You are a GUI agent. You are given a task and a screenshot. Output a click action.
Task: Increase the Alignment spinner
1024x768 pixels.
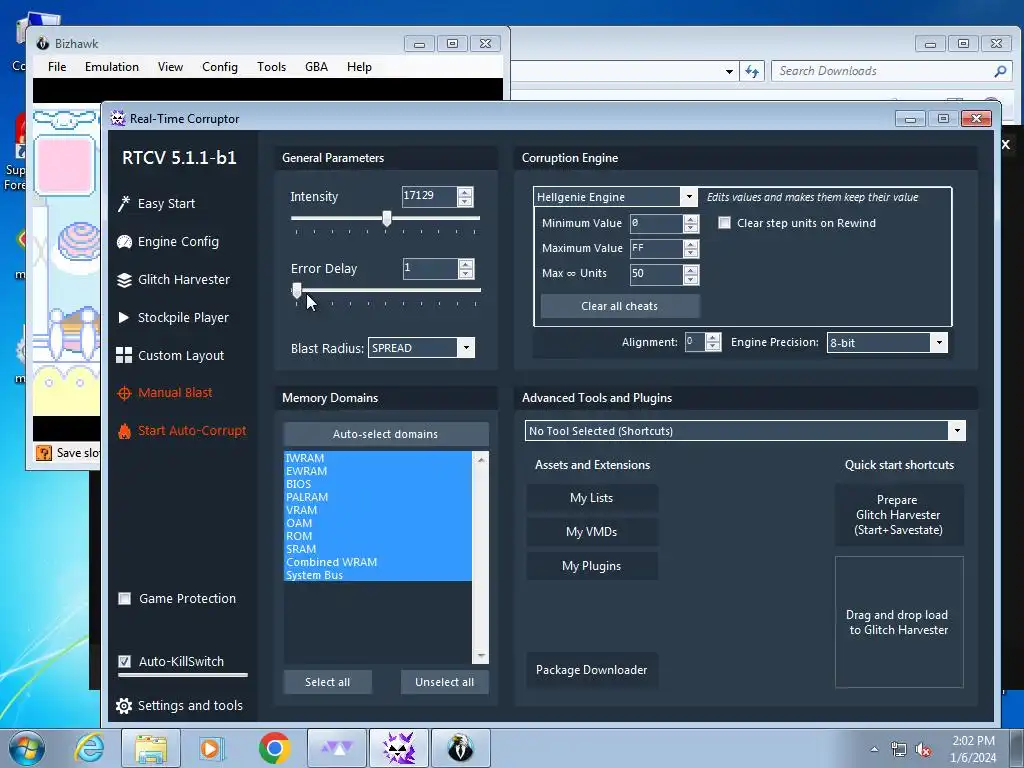click(x=713, y=338)
